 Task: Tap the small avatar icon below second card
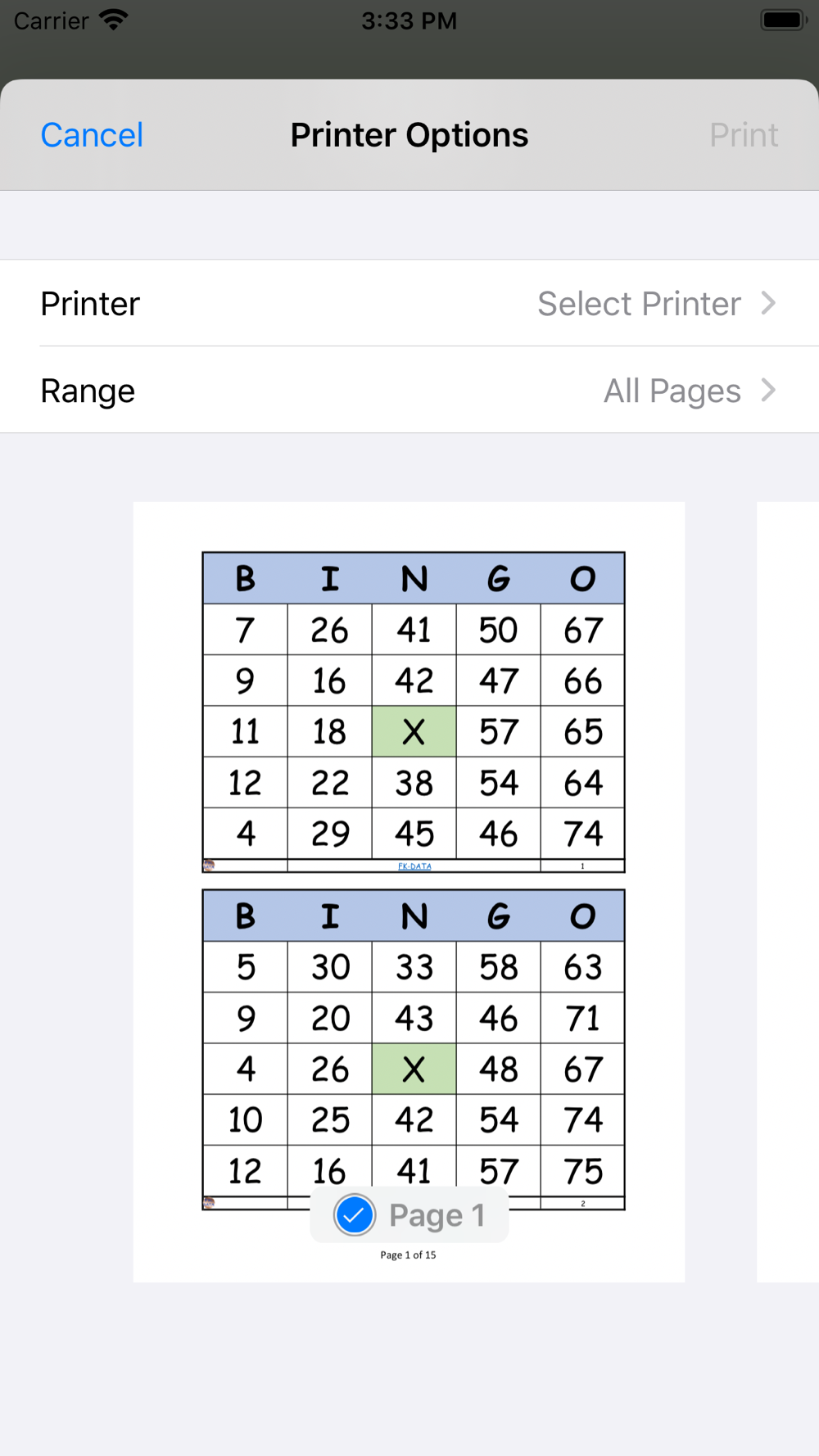[209, 1203]
